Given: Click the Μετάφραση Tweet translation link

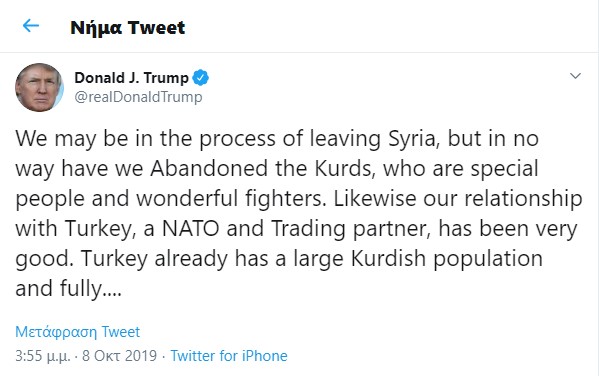Looking at the screenshot, I should point(78,332).
